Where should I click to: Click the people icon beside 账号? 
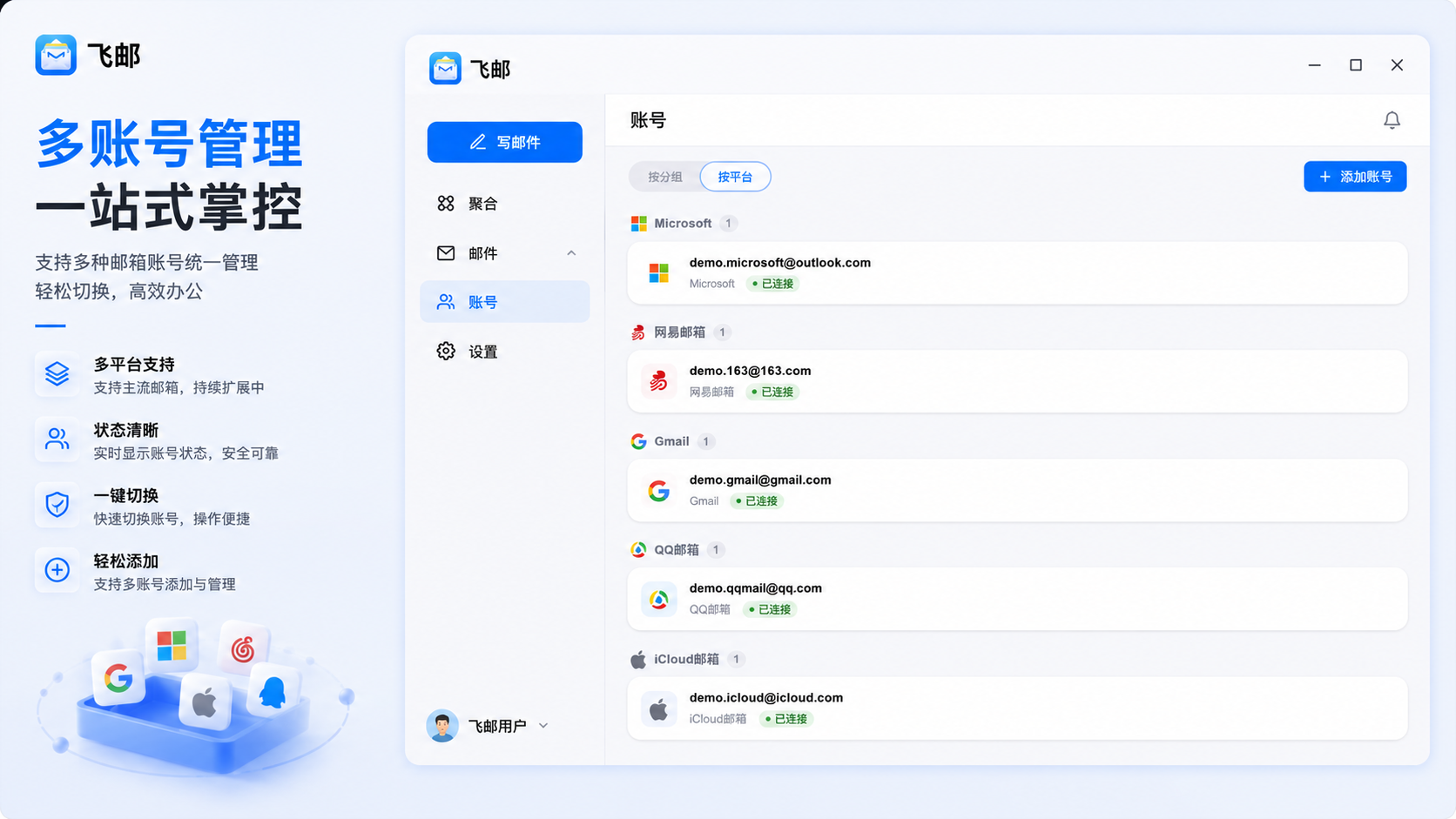pyautogui.click(x=446, y=302)
